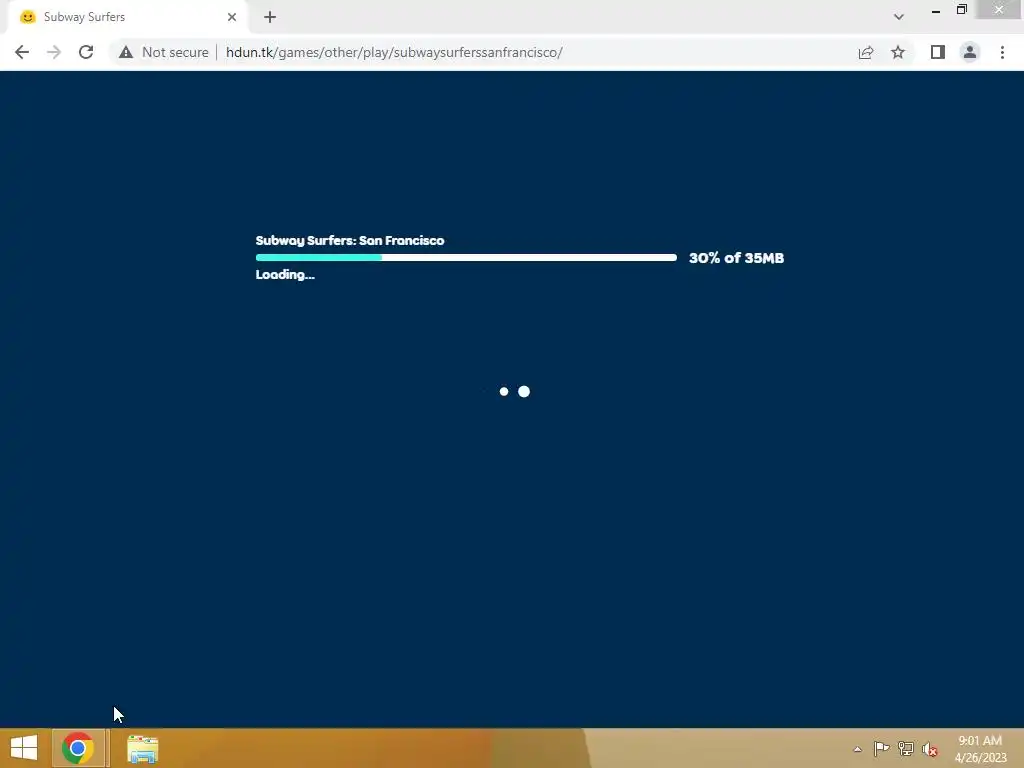Open the taskbar clock showing 9:01 AM
The image size is (1024, 768).
980,749
